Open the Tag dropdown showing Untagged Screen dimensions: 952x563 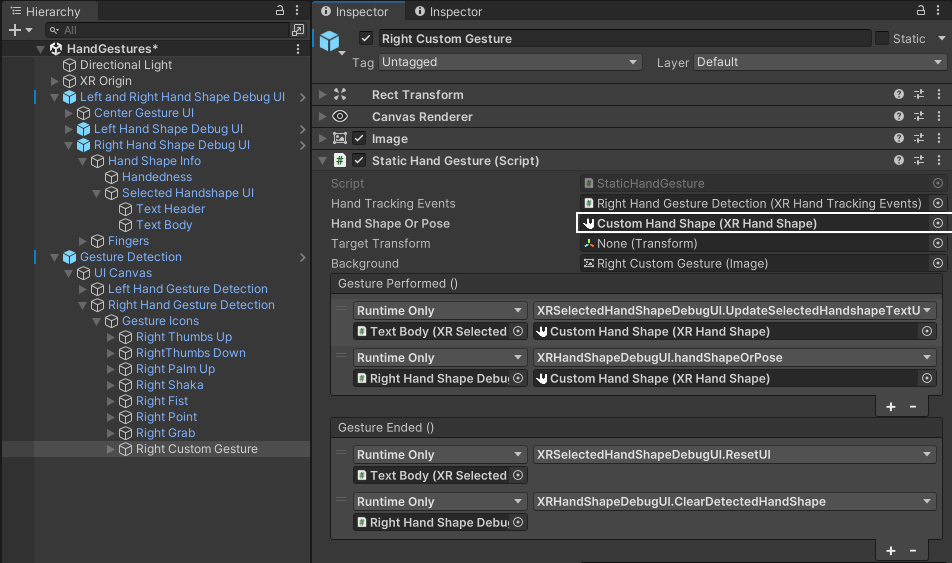click(509, 62)
